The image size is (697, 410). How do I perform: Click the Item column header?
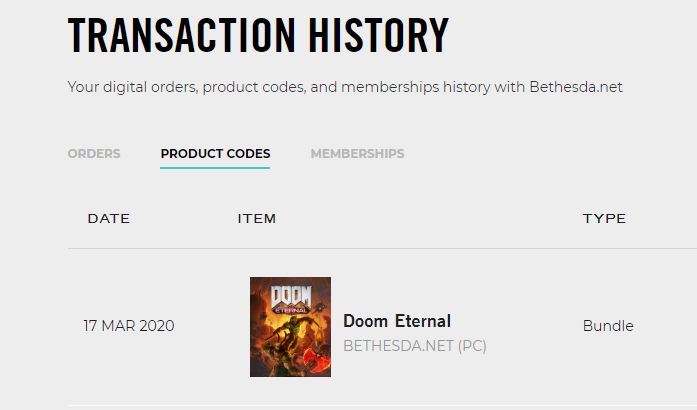[256, 218]
